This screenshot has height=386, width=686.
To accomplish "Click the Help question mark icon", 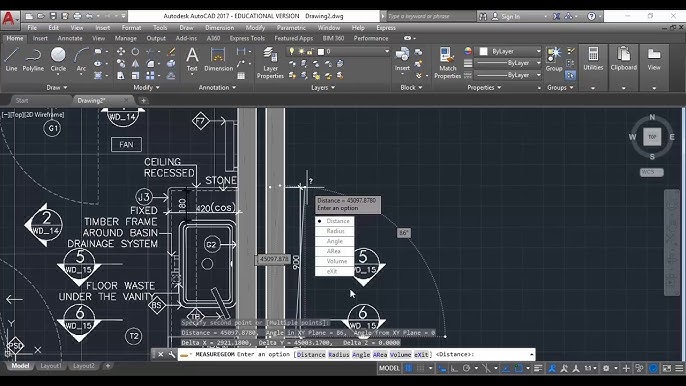I will (x=591, y=16).
